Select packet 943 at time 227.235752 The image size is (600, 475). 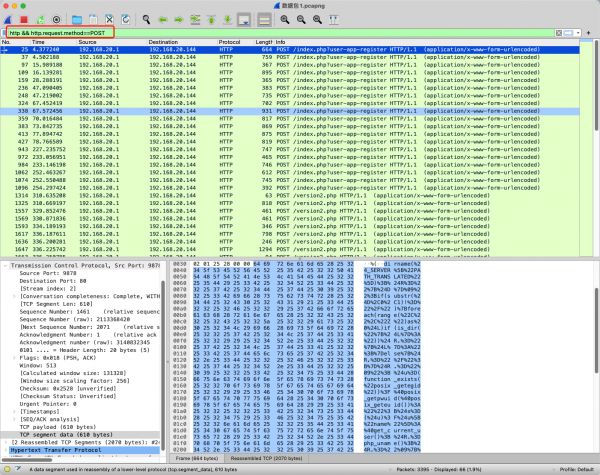click(x=290, y=149)
